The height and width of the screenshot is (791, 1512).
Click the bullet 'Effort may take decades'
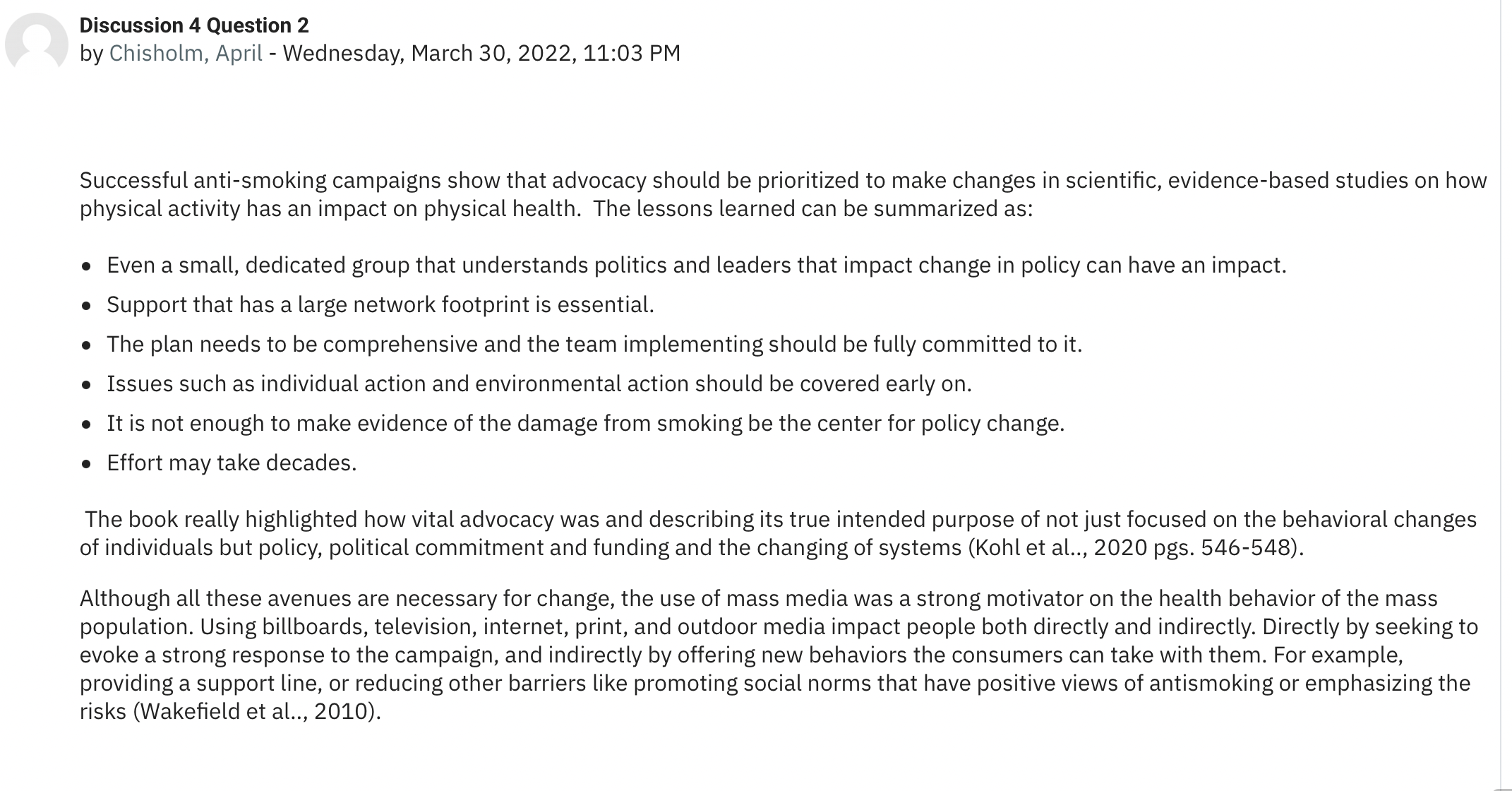pos(232,463)
